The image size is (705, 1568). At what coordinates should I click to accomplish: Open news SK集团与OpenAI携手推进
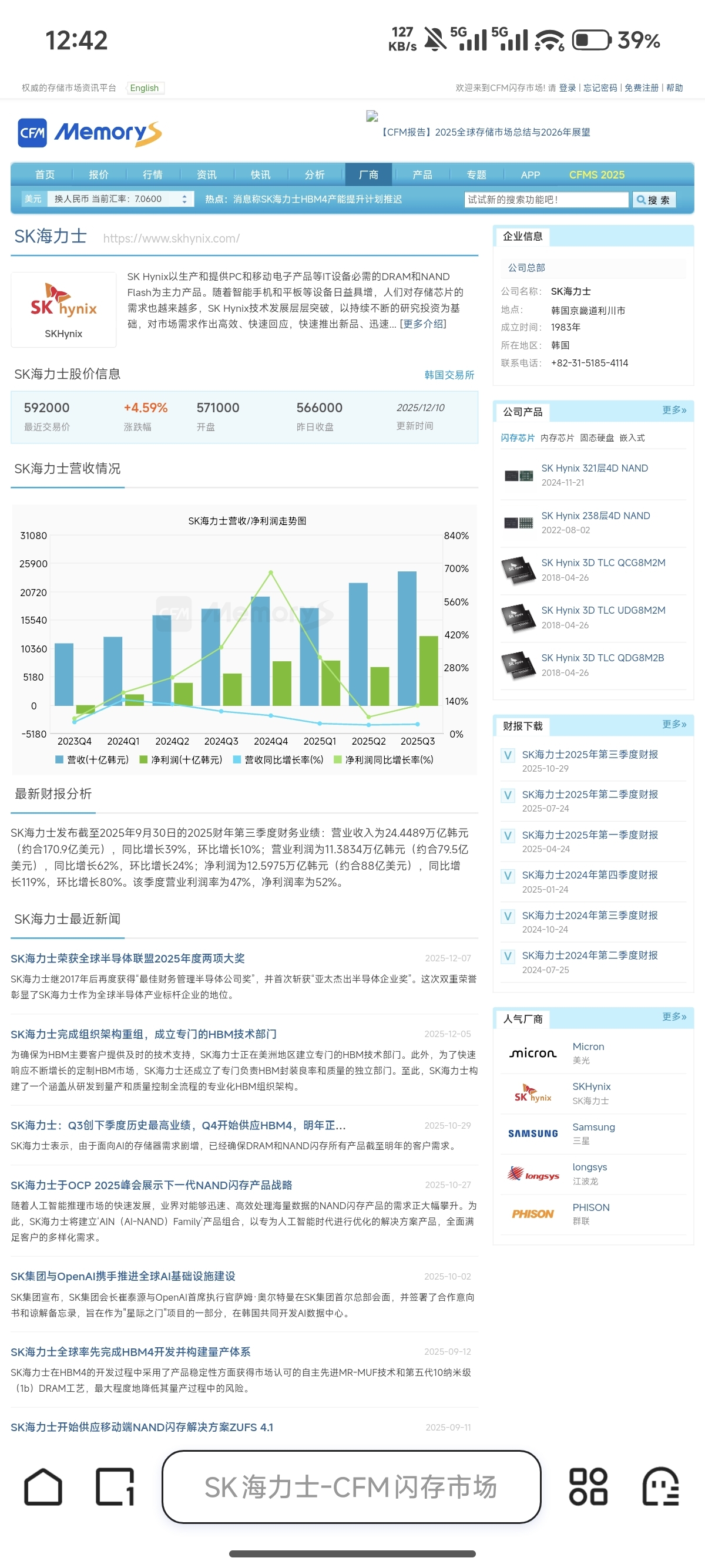pyautogui.click(x=123, y=1276)
